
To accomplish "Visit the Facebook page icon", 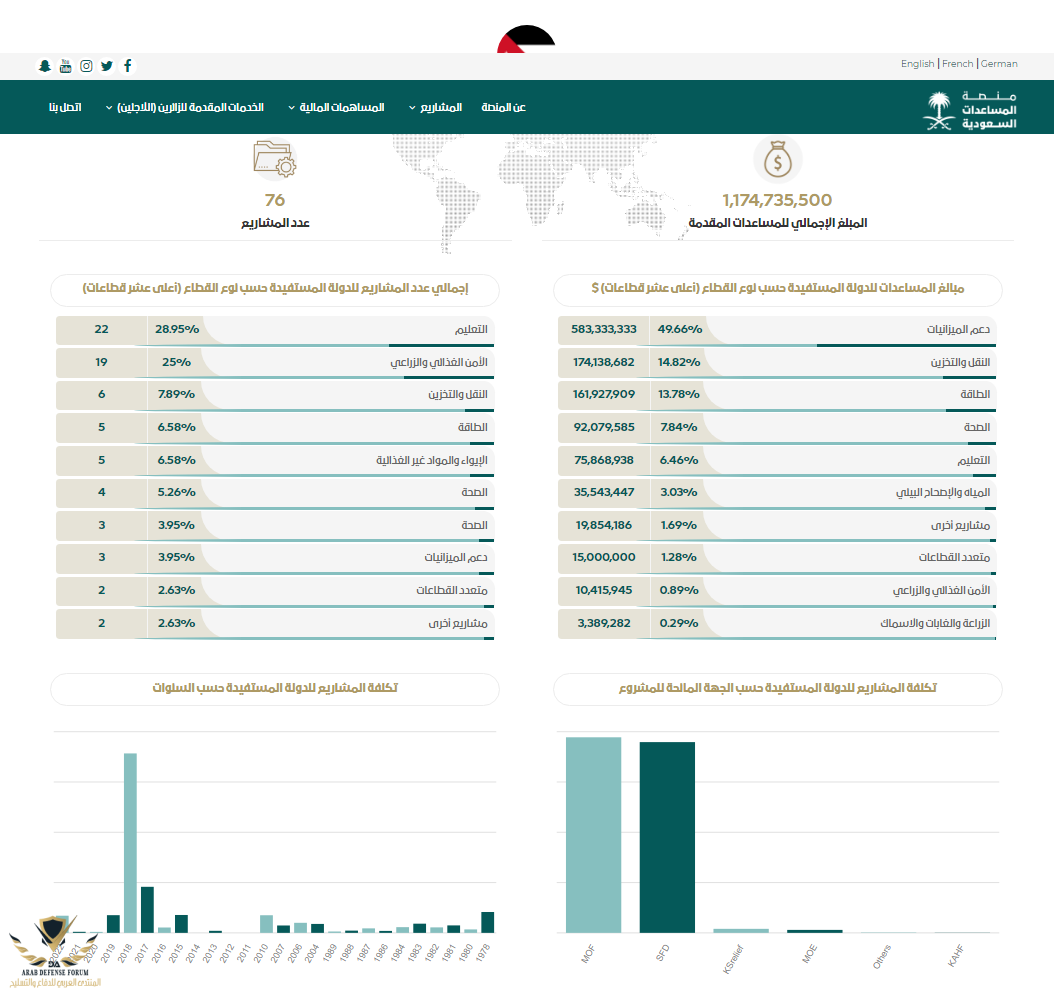I will tap(128, 66).
